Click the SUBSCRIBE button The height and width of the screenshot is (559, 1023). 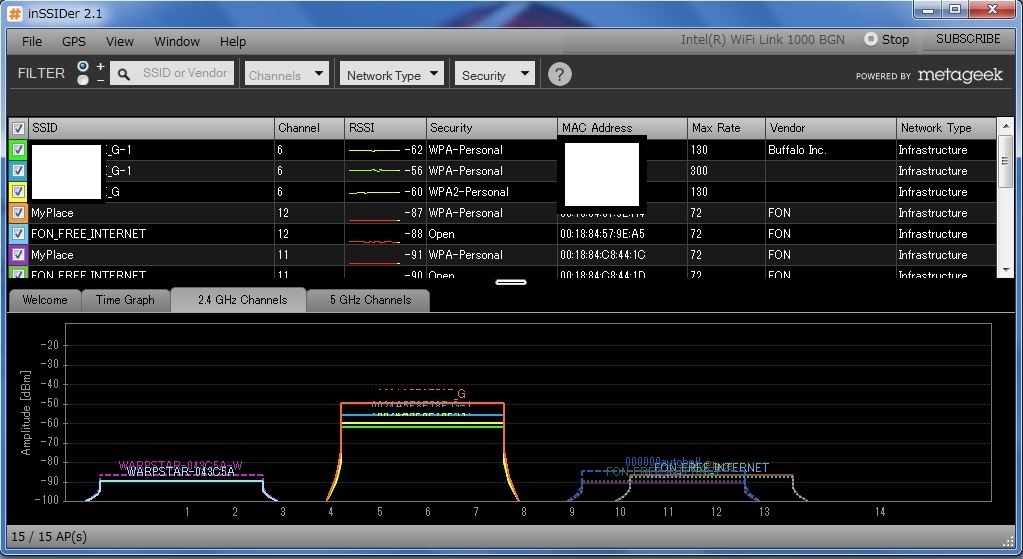(967, 39)
